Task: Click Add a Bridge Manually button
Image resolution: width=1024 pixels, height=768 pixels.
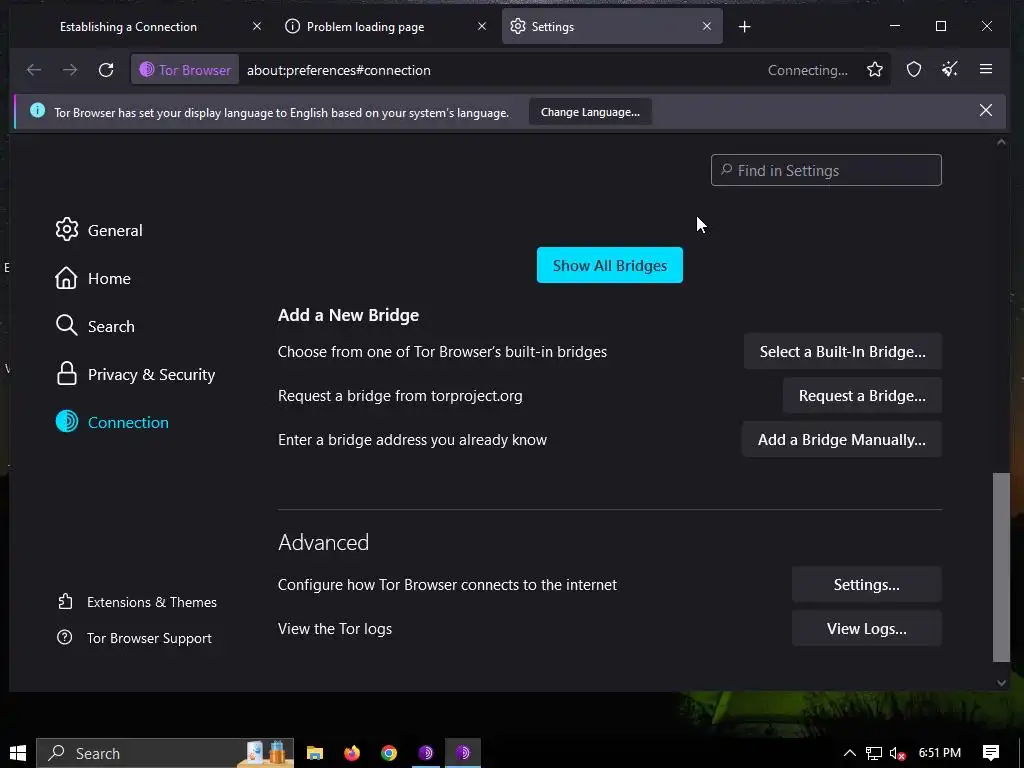Action: tap(842, 440)
